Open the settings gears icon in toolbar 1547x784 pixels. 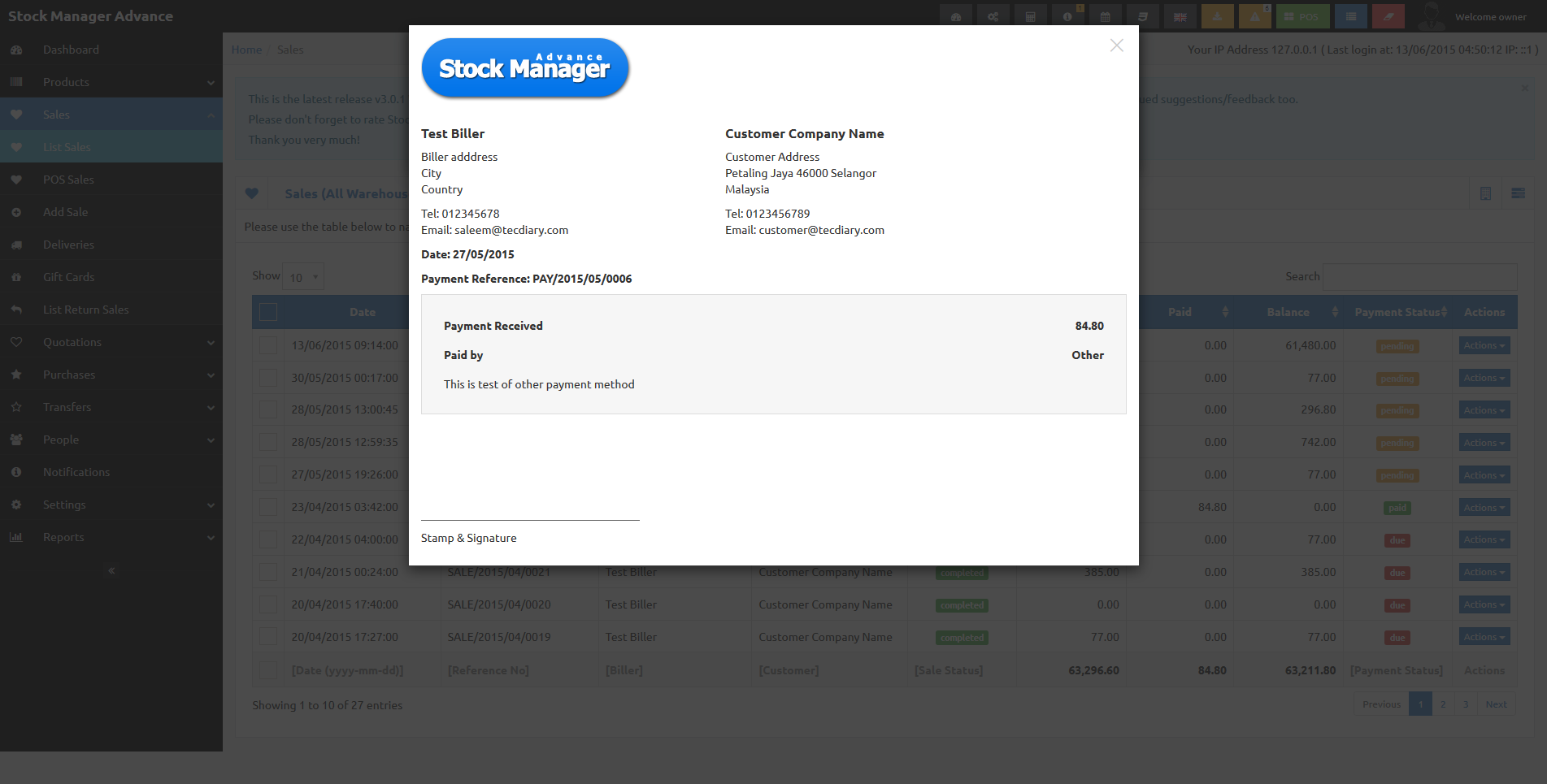pyautogui.click(x=993, y=16)
